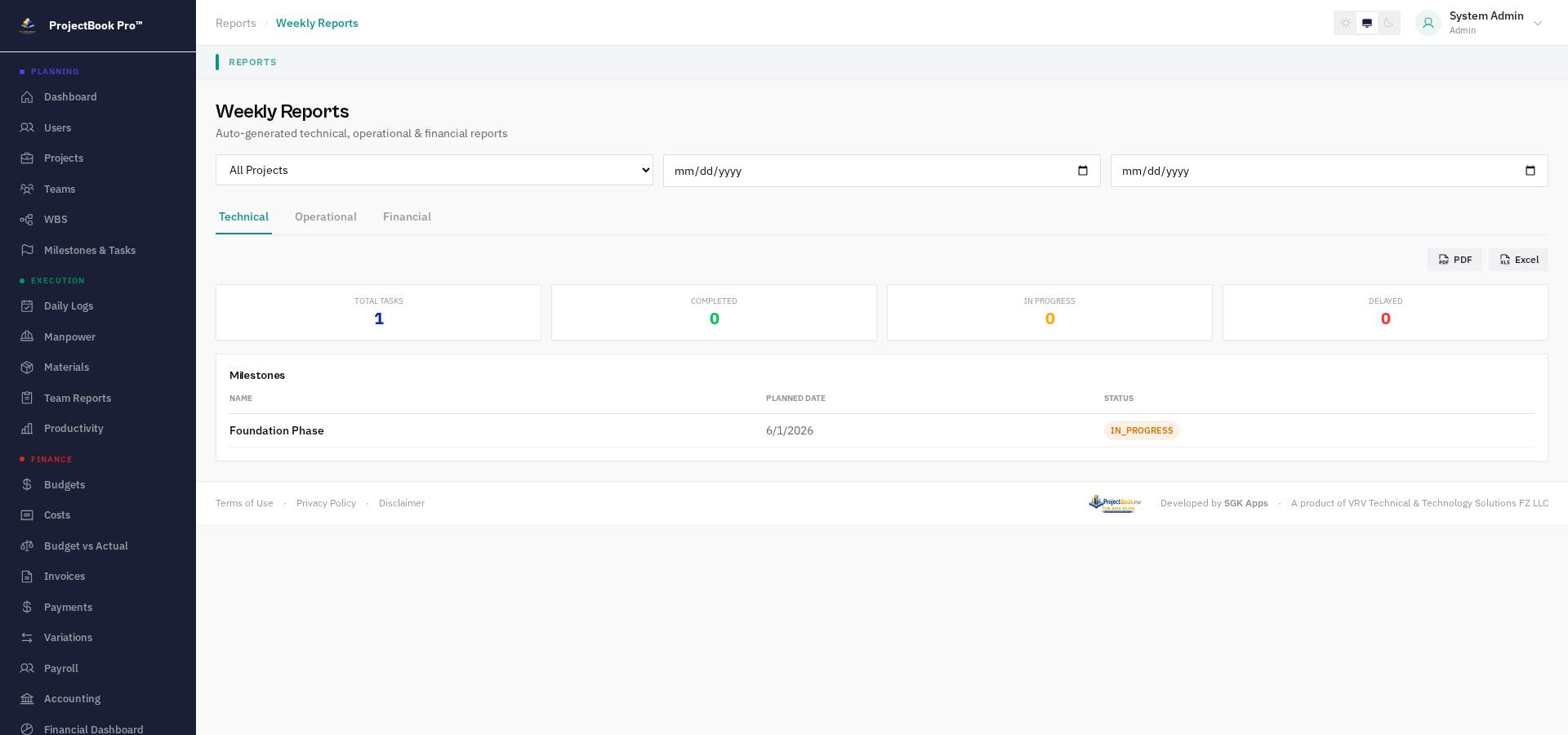Open Dashboard via its home icon
Viewport: 1568px width, 735px height.
[x=27, y=97]
